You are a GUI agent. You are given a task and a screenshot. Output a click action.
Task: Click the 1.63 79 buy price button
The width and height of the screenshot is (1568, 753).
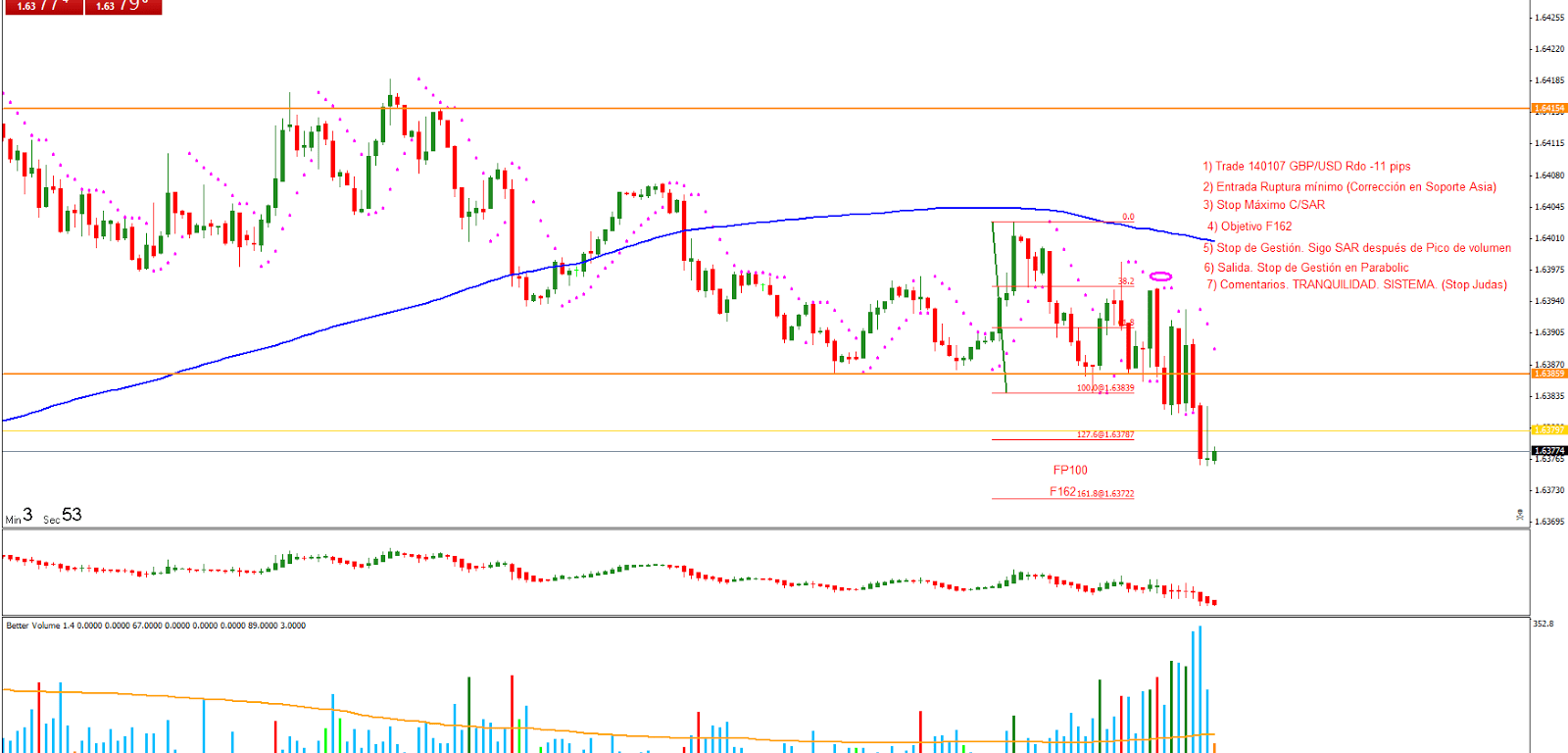(122, 6)
